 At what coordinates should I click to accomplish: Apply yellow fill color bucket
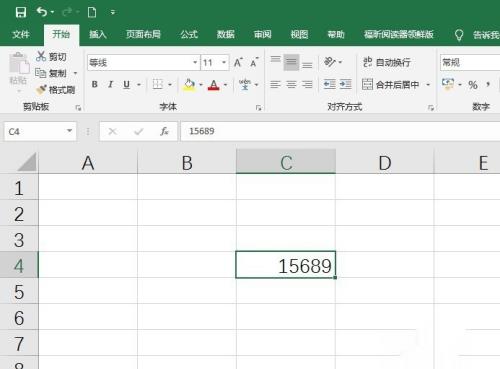point(189,85)
